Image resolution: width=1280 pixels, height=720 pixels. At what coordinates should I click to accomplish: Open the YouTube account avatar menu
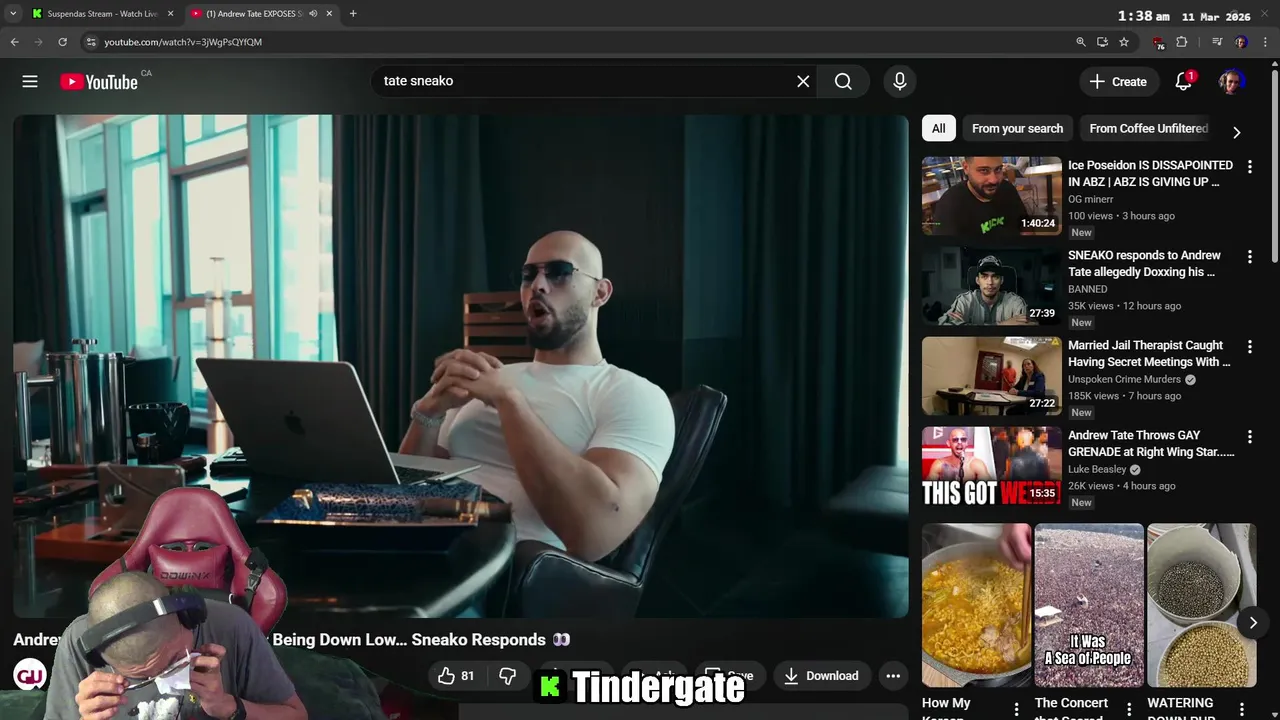(x=1231, y=82)
